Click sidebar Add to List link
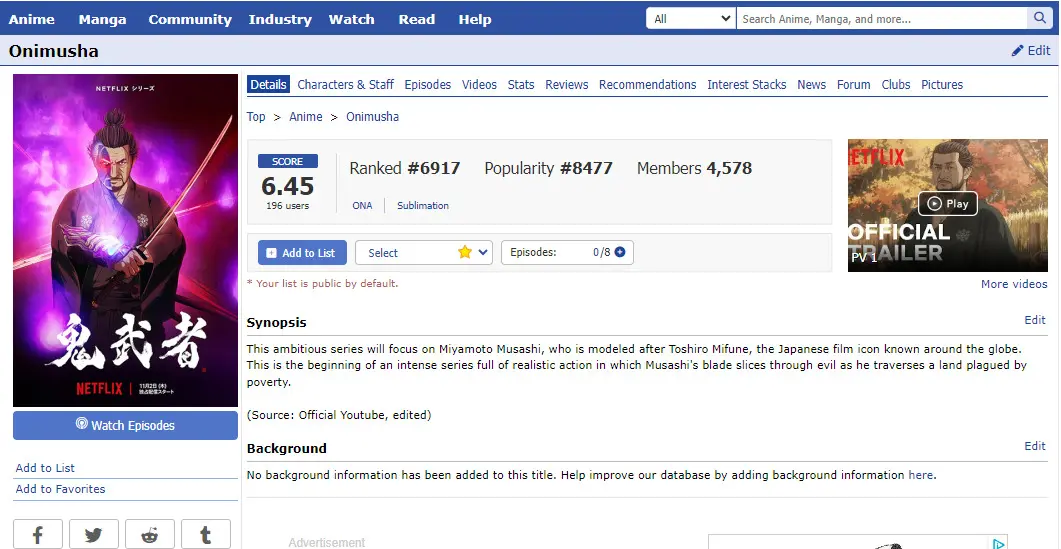This screenshot has width=1061, height=549. click(x=45, y=468)
